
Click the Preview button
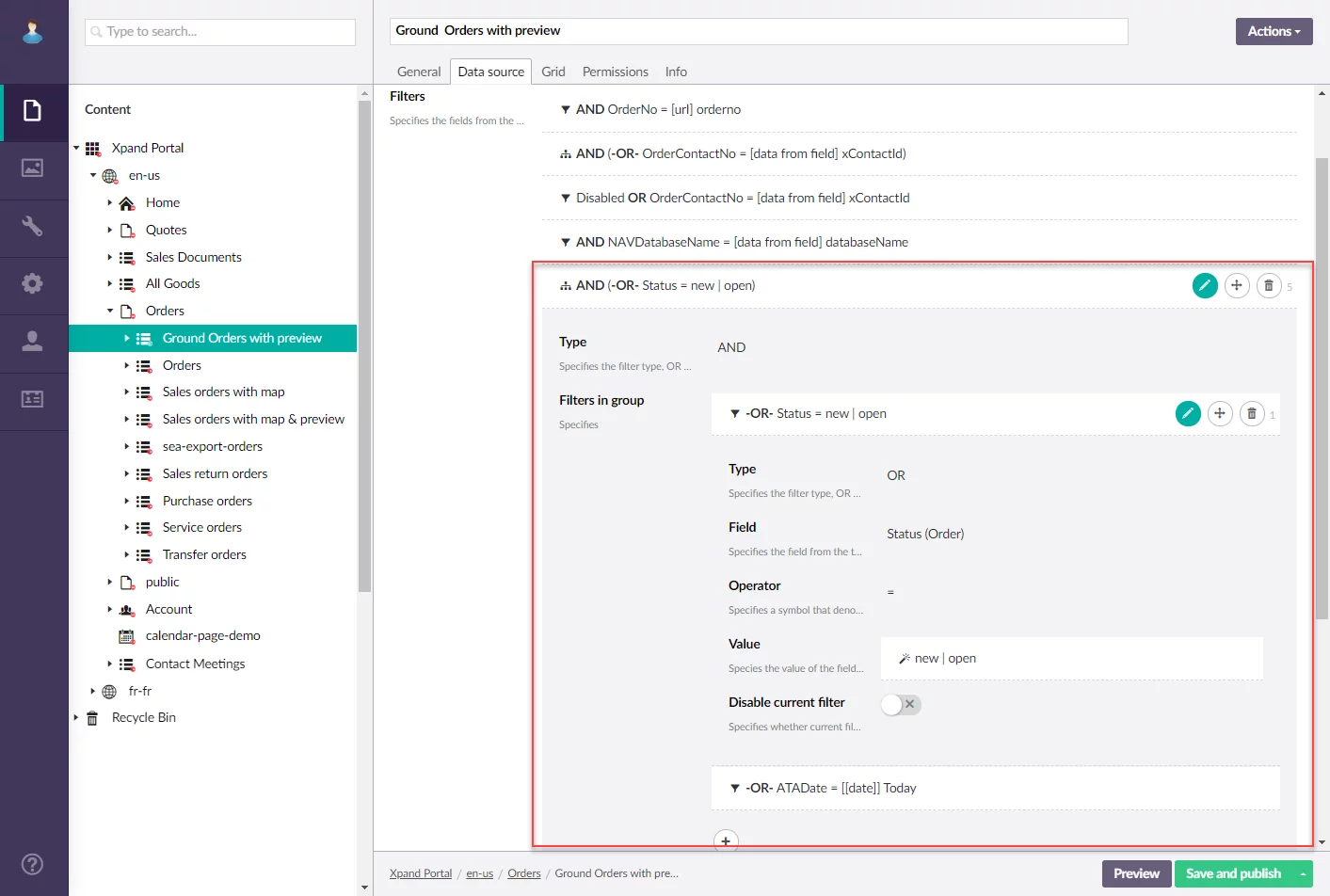[1136, 873]
